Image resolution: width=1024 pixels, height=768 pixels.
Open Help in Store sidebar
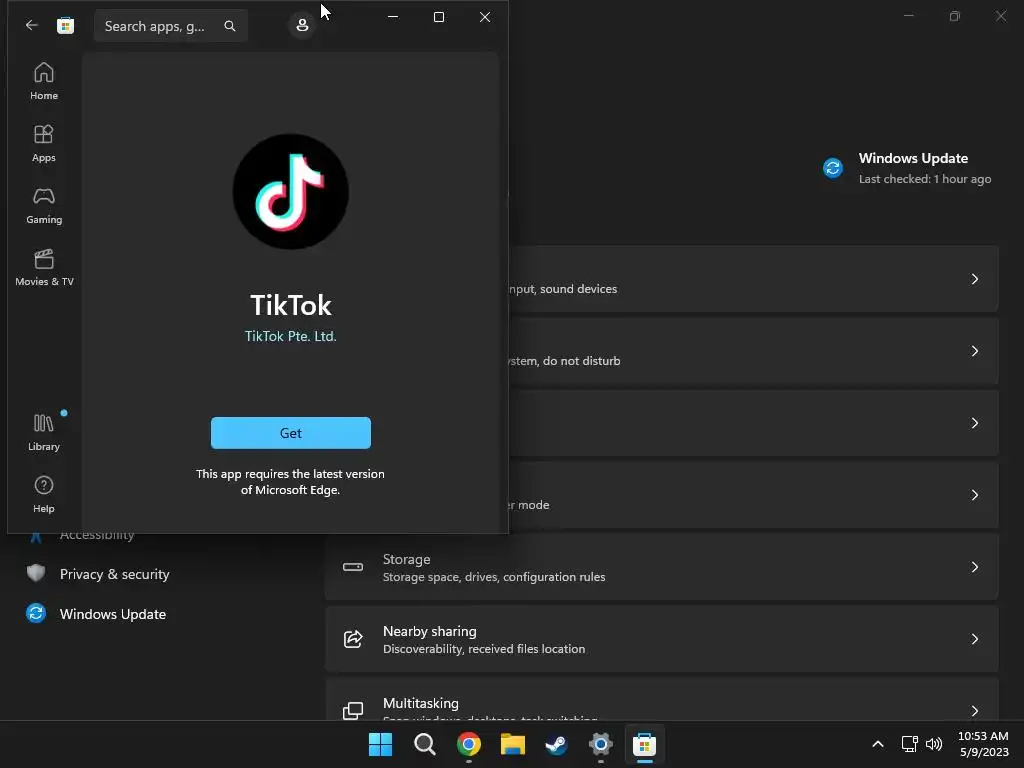tap(44, 494)
